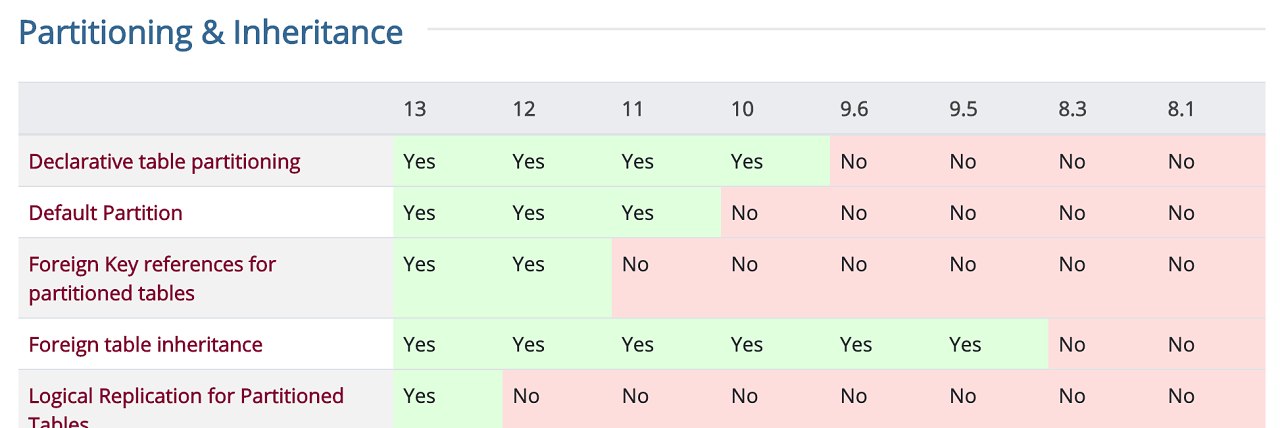The image size is (1280, 428).
Task: Click No cell for Foreign Key references version 11
Action: (635, 264)
